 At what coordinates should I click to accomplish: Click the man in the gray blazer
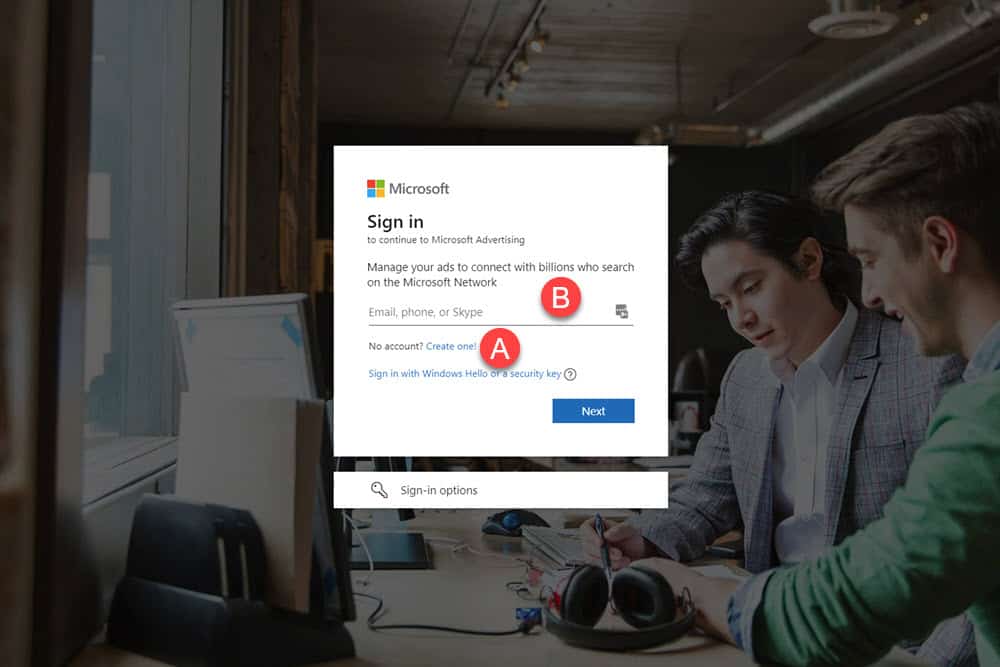784,383
